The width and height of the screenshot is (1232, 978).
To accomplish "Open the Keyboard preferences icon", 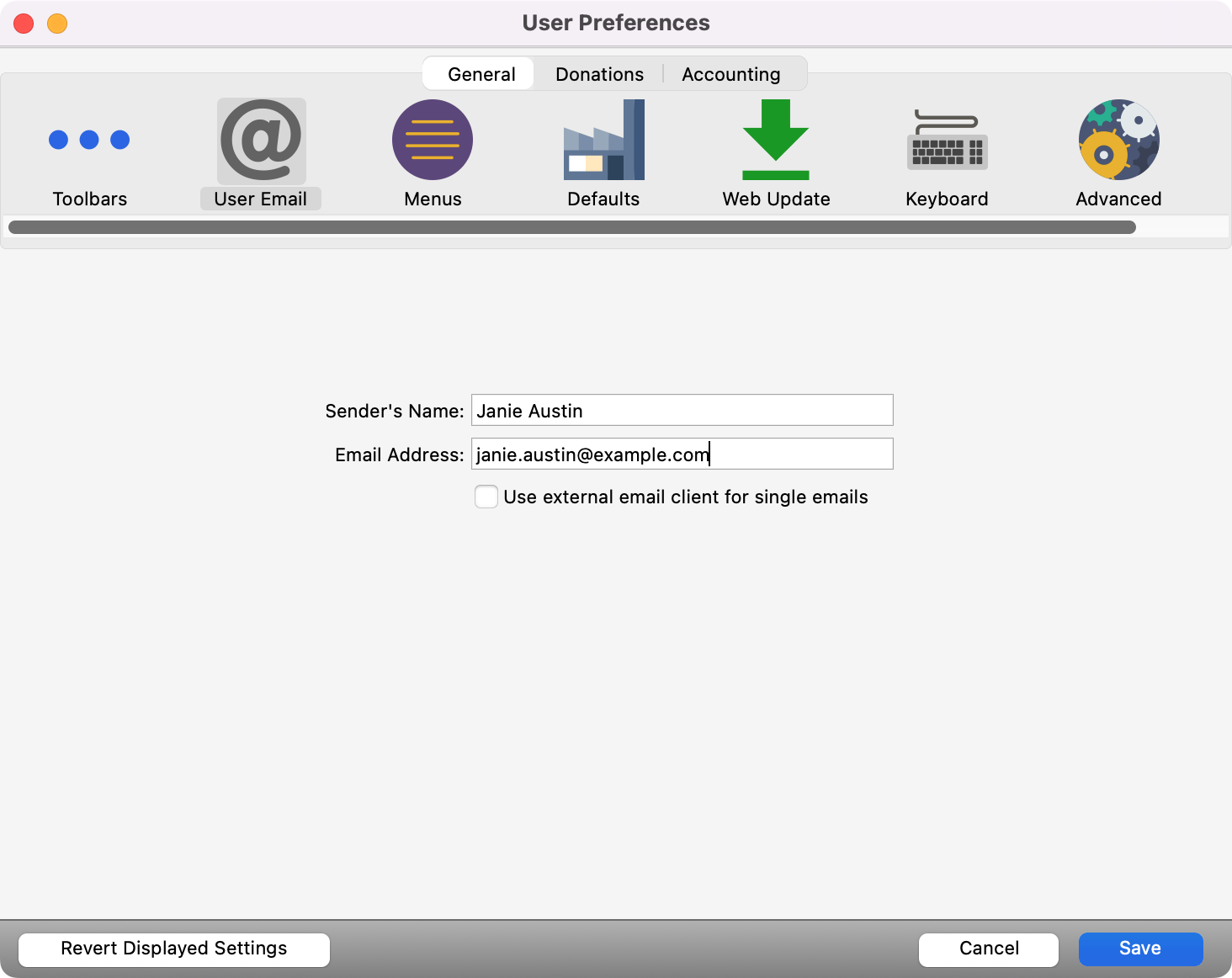I will click(947, 141).
